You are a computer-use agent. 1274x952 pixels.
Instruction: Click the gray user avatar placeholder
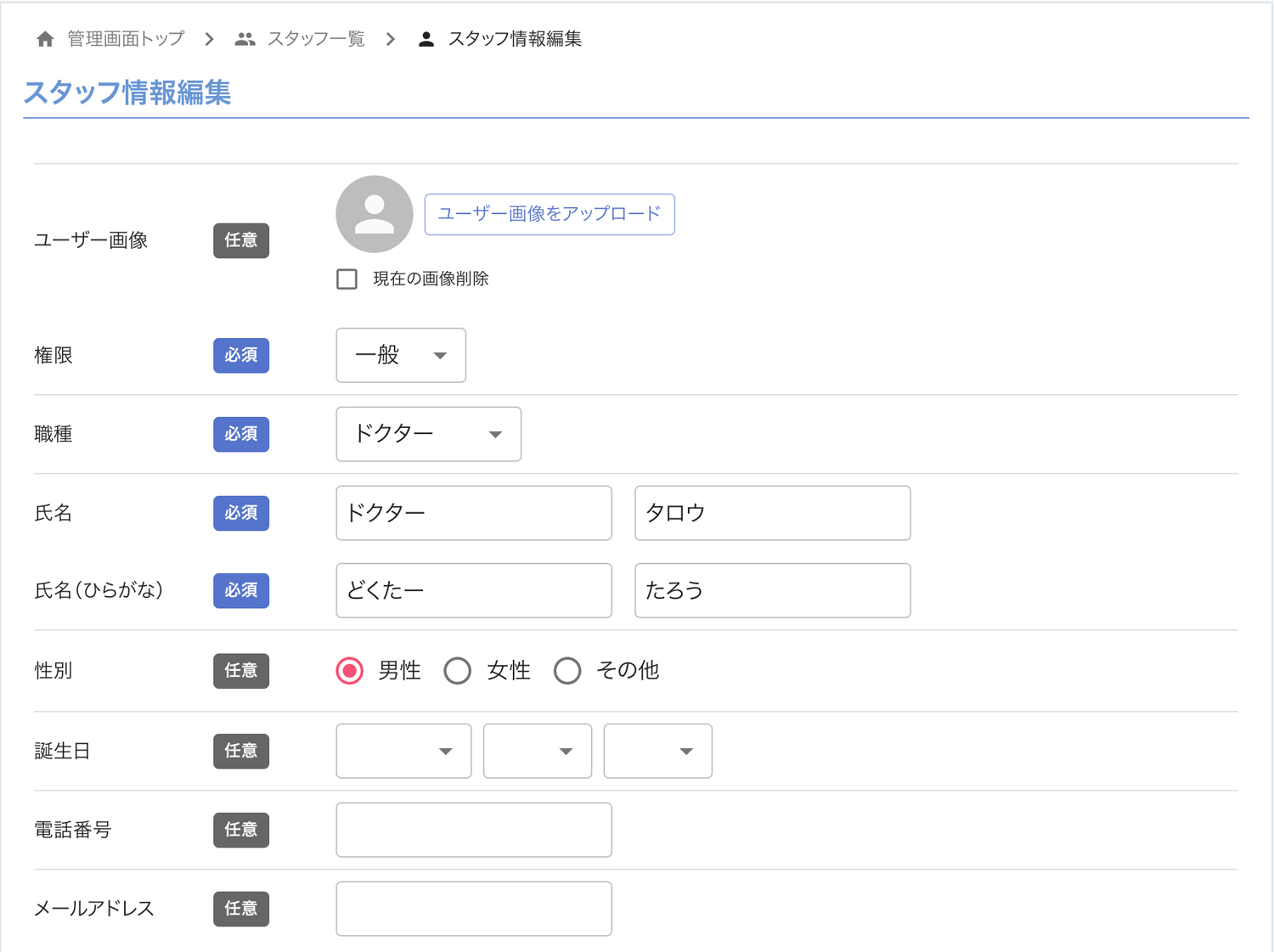(x=374, y=214)
